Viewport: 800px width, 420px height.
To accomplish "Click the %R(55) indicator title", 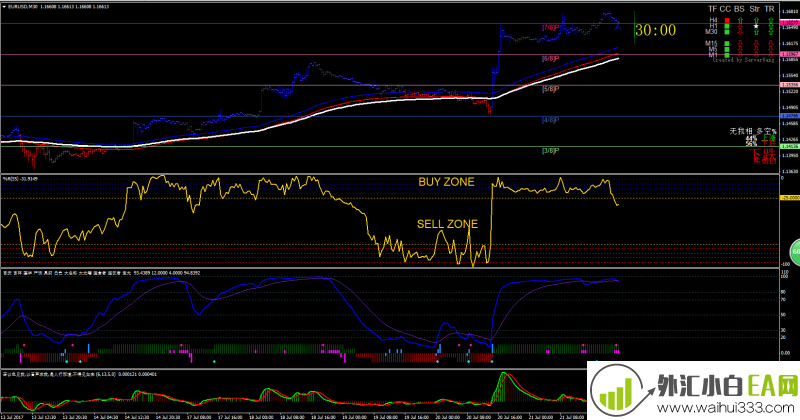I will [10, 179].
